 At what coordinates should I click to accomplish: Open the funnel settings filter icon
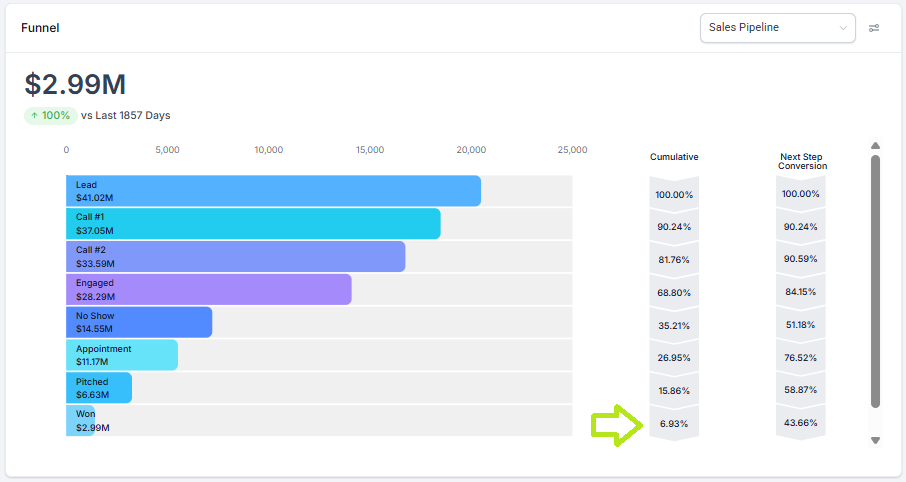click(874, 28)
